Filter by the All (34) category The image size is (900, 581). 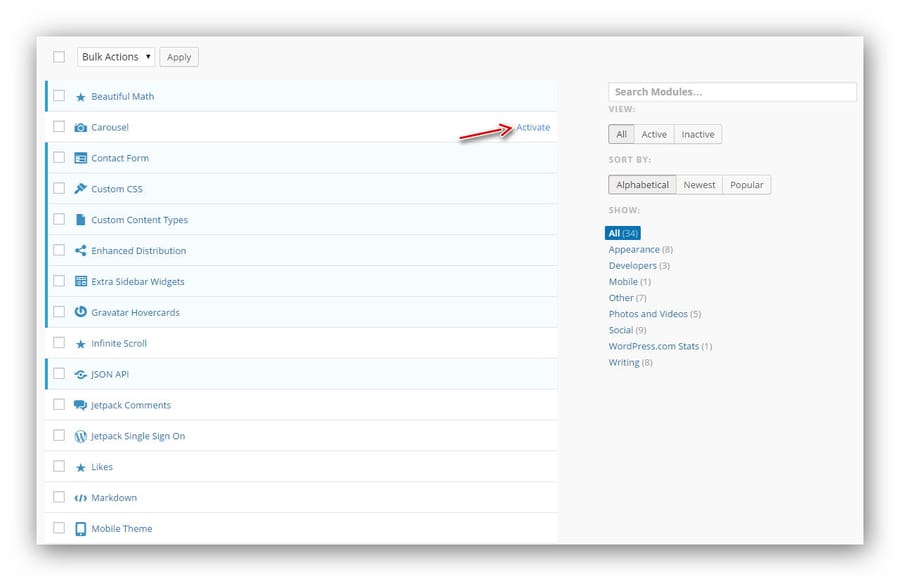[x=623, y=233]
